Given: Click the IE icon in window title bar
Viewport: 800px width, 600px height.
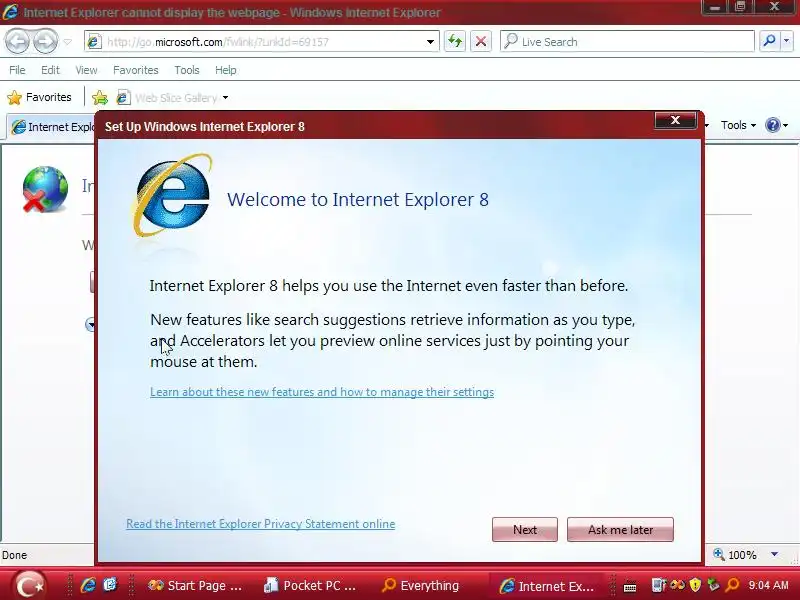Looking at the screenshot, I should [10, 12].
